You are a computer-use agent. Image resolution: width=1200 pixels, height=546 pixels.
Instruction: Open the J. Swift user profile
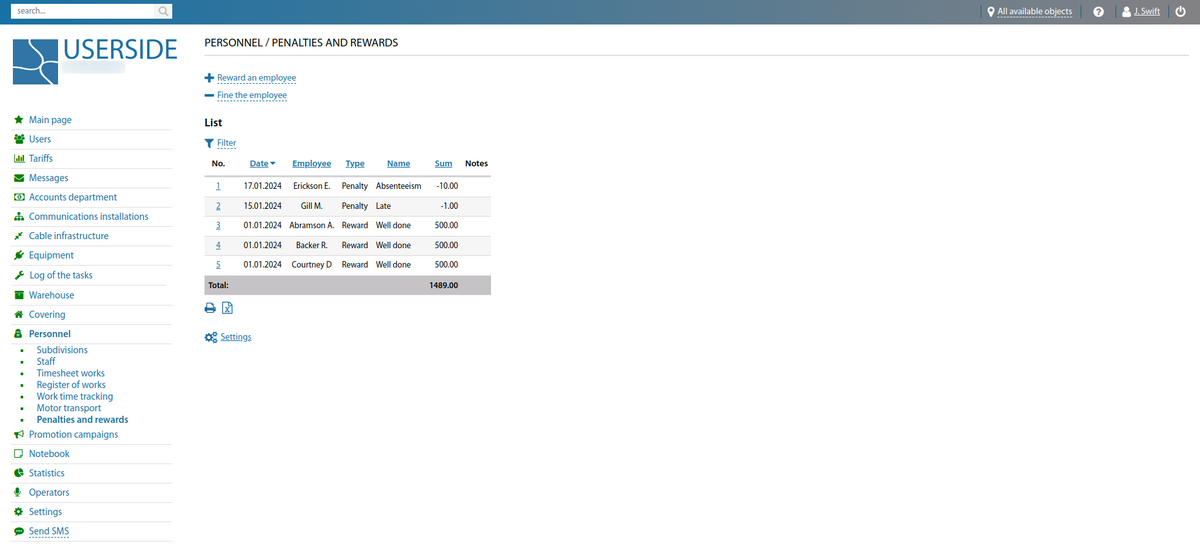(x=1146, y=12)
